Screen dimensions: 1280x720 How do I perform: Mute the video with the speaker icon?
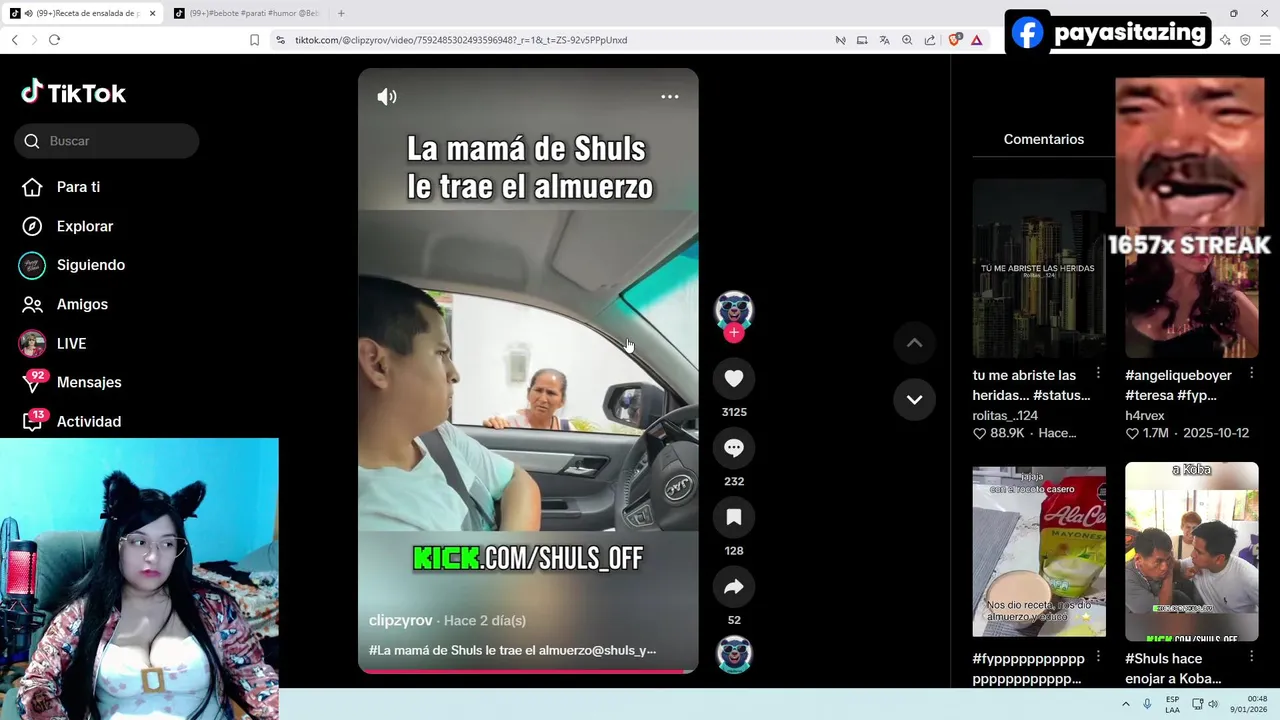[387, 97]
